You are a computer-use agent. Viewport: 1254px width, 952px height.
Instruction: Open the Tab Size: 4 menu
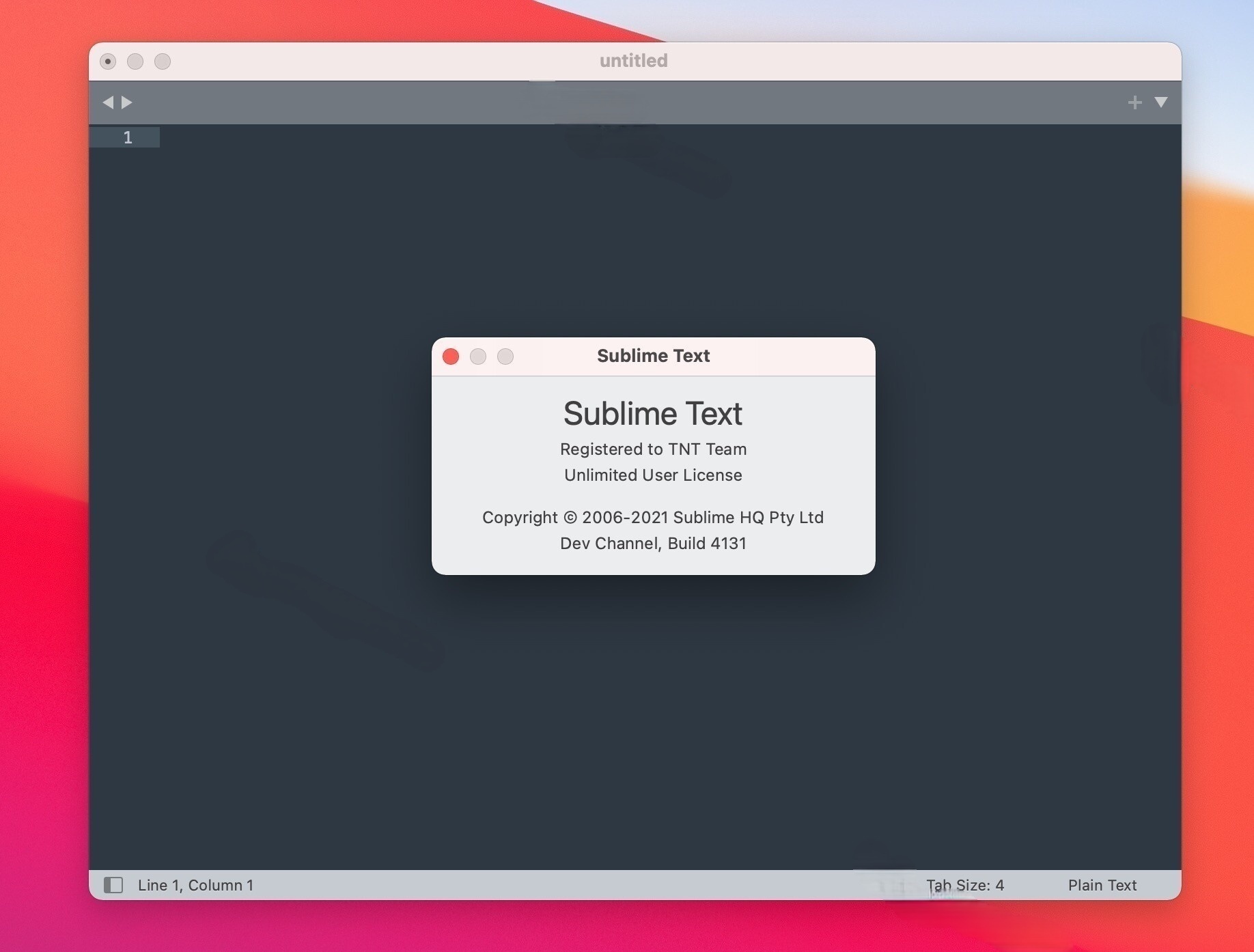964,885
